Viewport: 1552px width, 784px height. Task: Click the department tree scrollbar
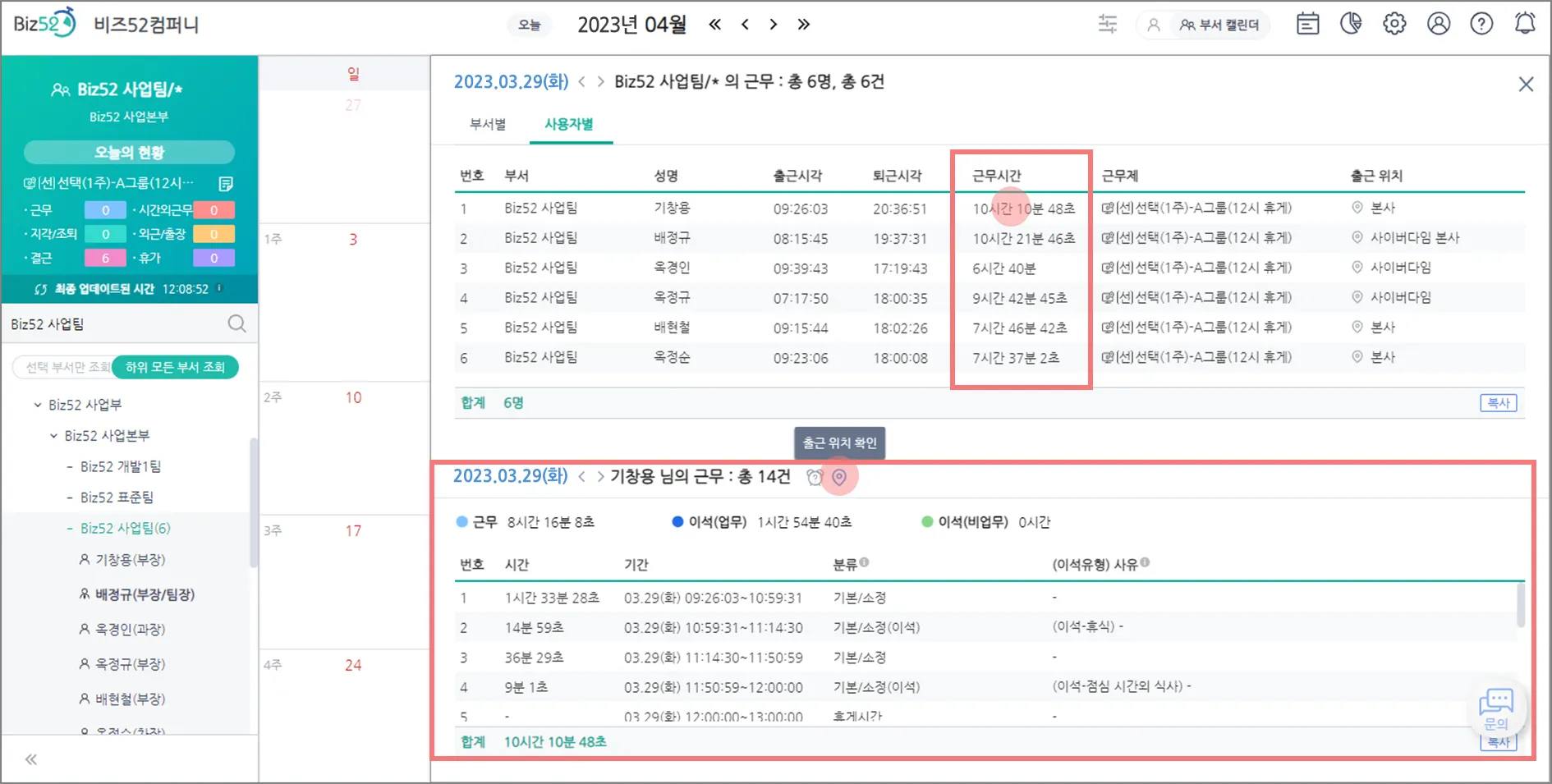pyautogui.click(x=254, y=502)
